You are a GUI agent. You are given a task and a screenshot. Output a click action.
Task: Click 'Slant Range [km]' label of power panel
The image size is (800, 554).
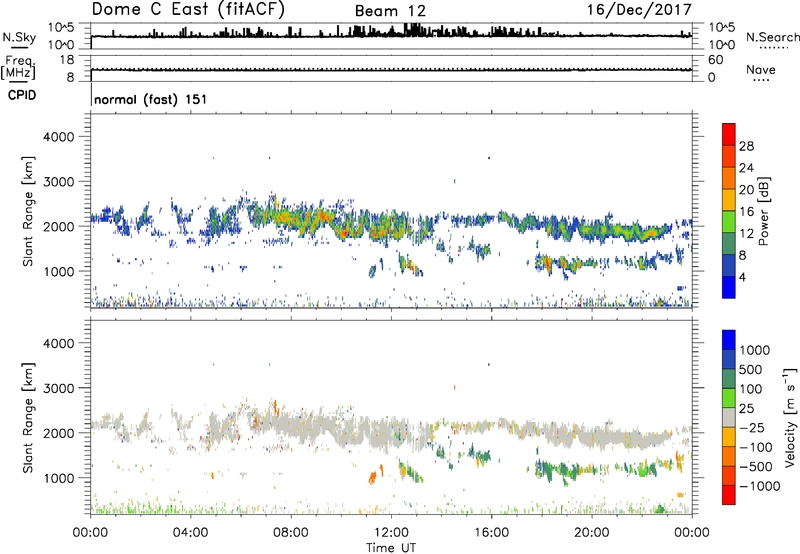[28, 211]
